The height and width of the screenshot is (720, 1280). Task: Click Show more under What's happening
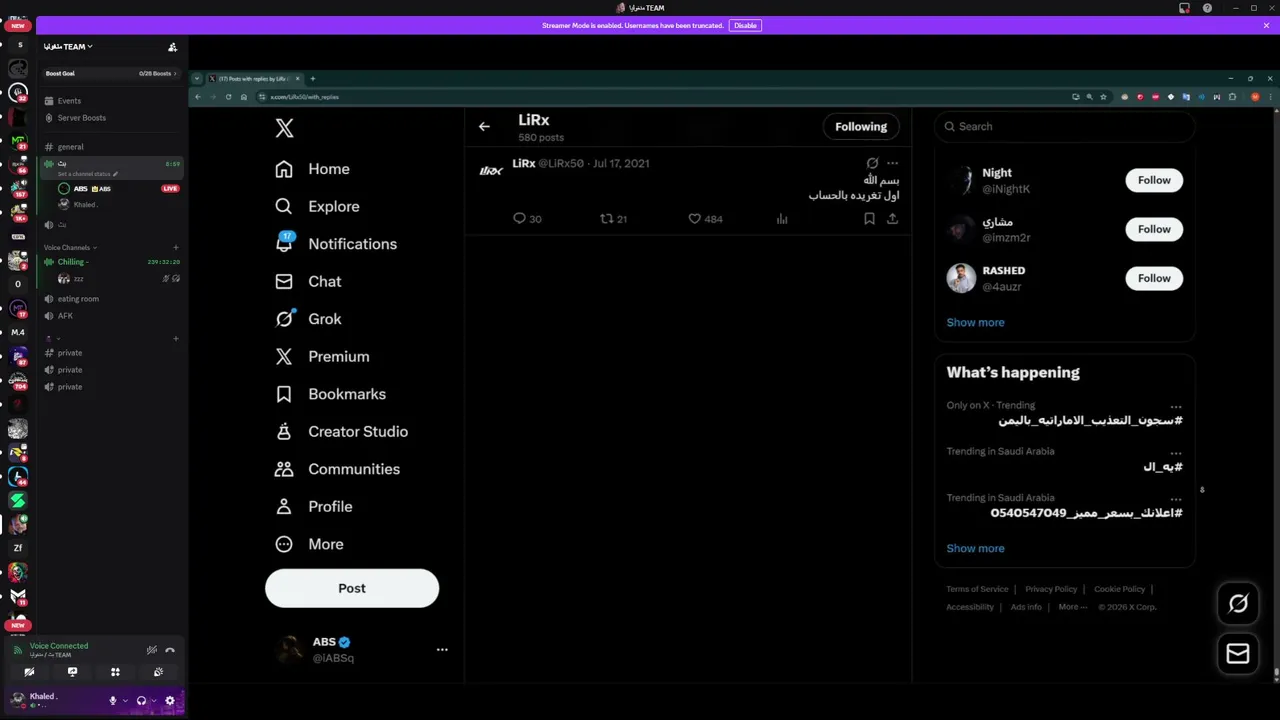(x=975, y=548)
